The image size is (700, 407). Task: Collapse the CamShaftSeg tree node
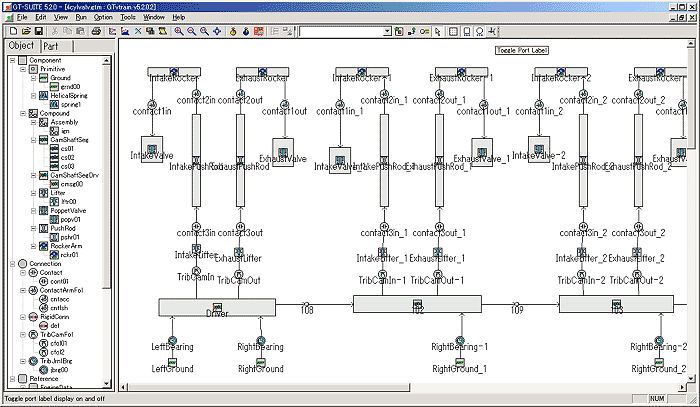coord(33,140)
